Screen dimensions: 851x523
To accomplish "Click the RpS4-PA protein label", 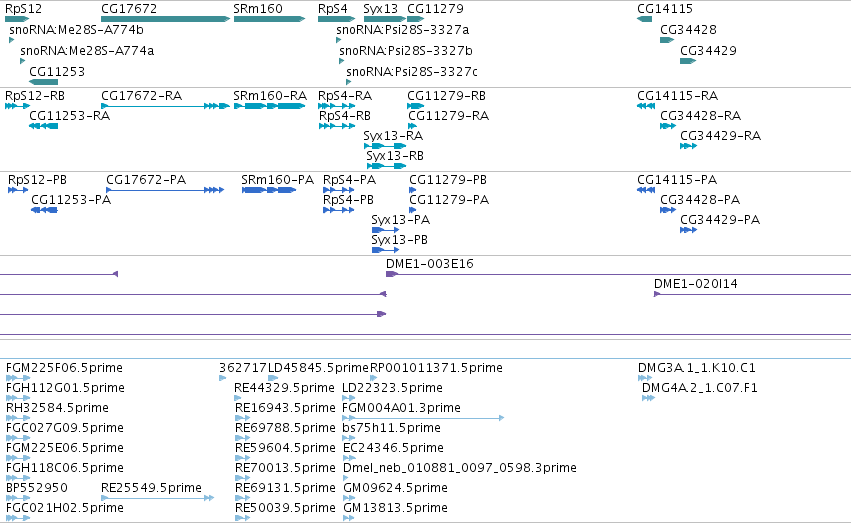I will pos(350,180).
